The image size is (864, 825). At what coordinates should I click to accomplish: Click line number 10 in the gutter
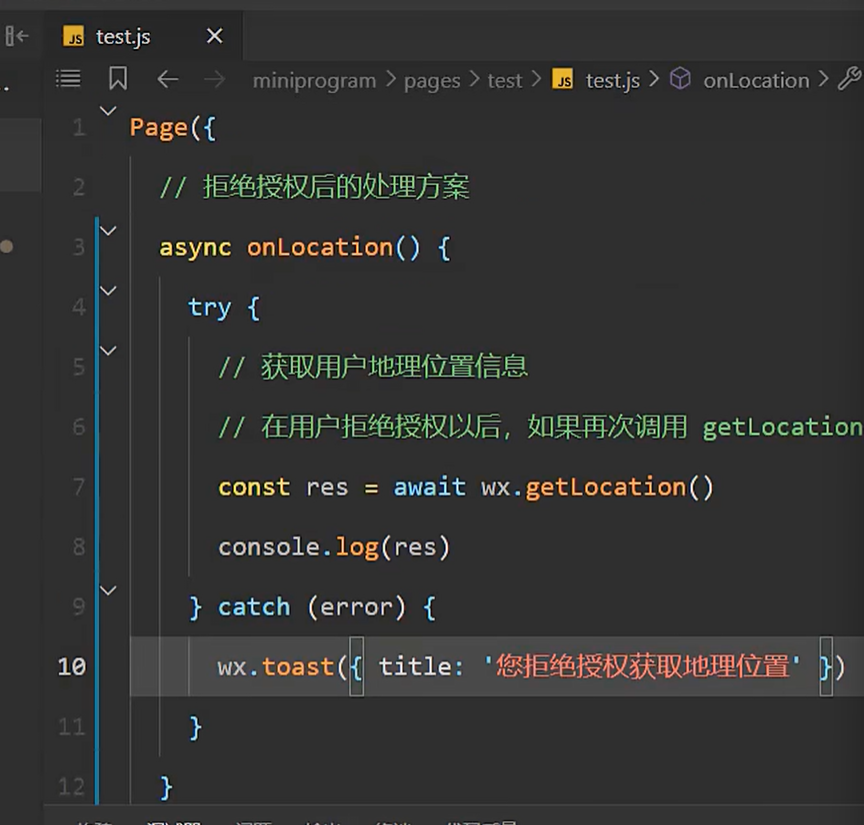71,666
